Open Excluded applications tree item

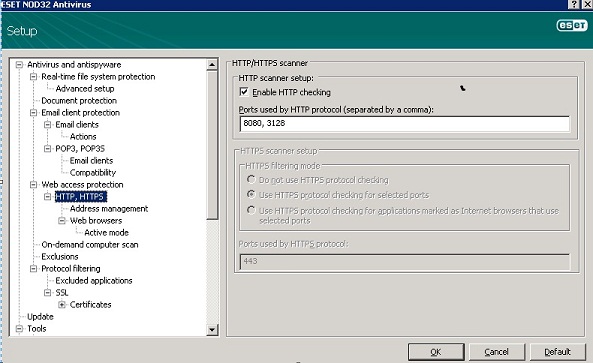[x=94, y=281]
